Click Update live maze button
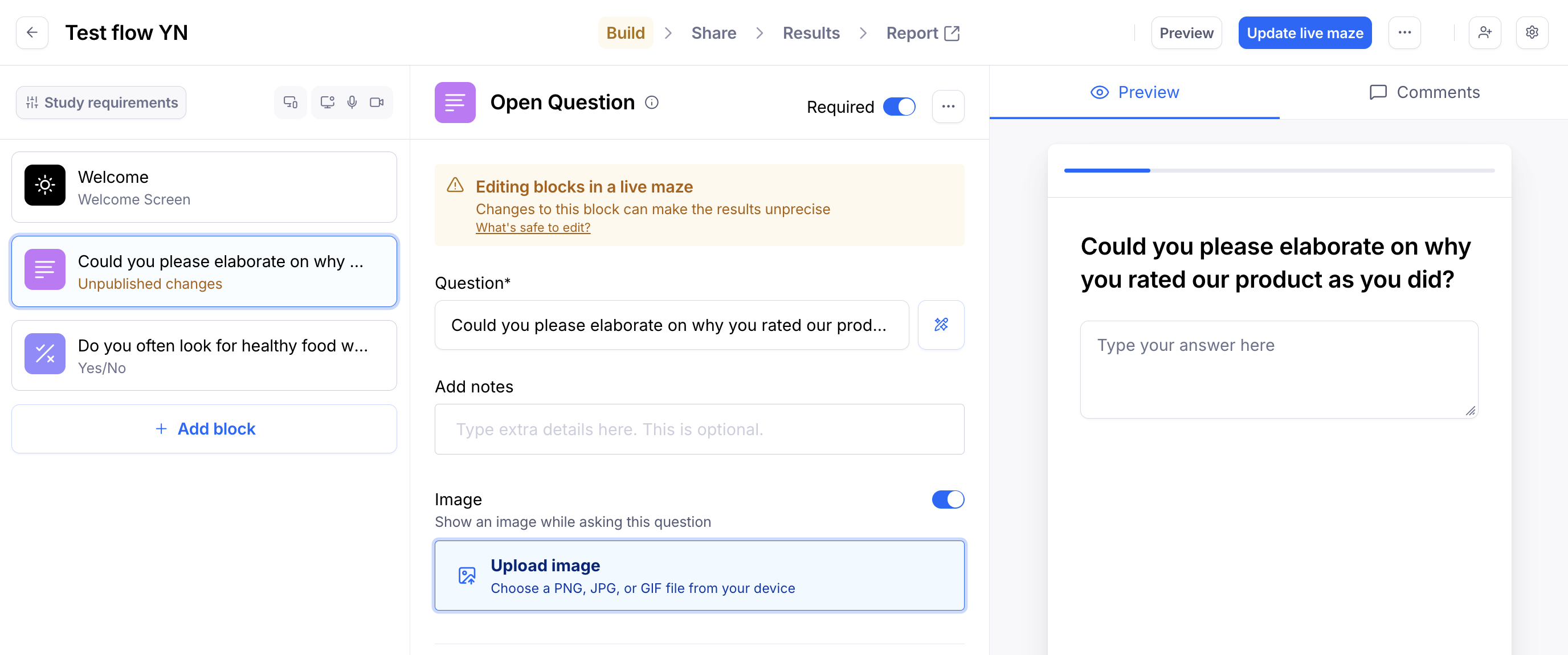The width and height of the screenshot is (1568, 655). coord(1304,33)
